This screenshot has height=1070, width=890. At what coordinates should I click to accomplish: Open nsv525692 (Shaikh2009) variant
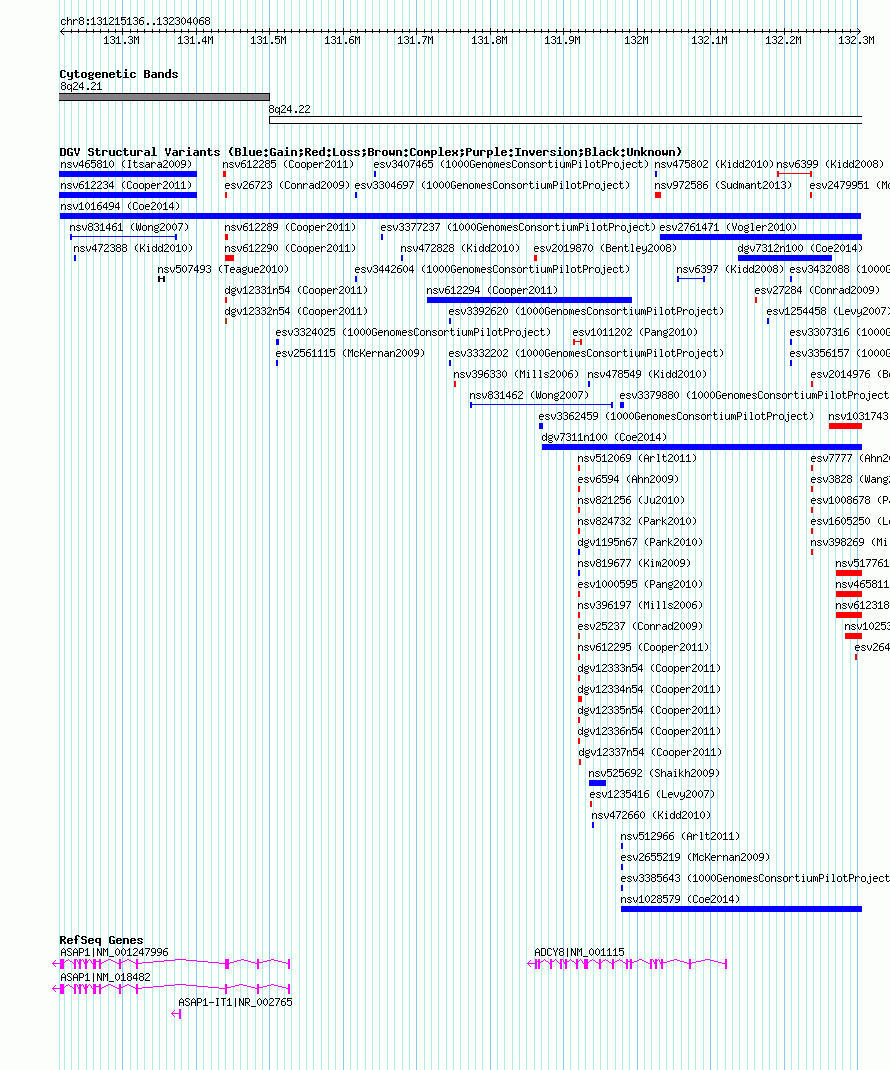pos(655,774)
